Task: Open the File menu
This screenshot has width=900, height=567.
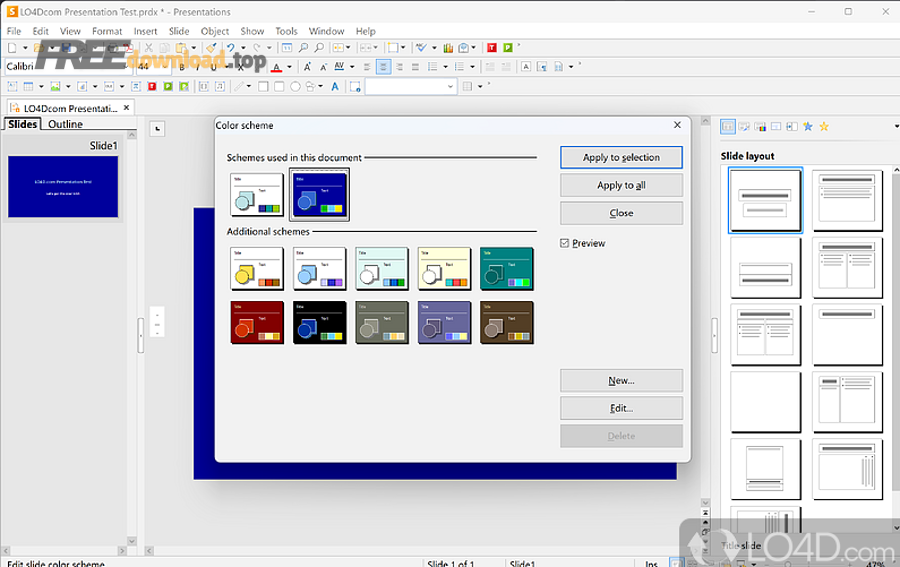Action: (x=14, y=31)
